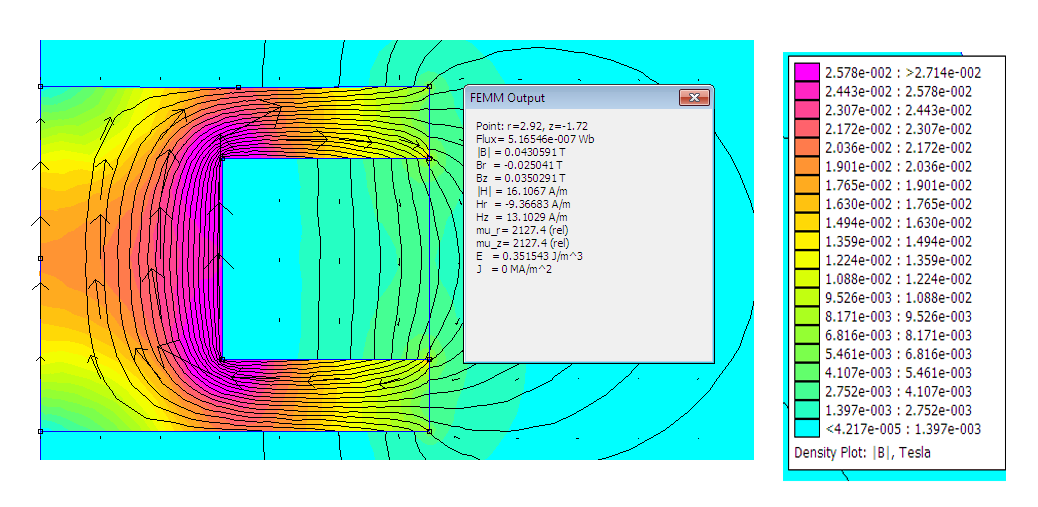Image resolution: width=1038 pixels, height=507 pixels.
Task: Click the FEMM Output title bar
Action: (589, 98)
